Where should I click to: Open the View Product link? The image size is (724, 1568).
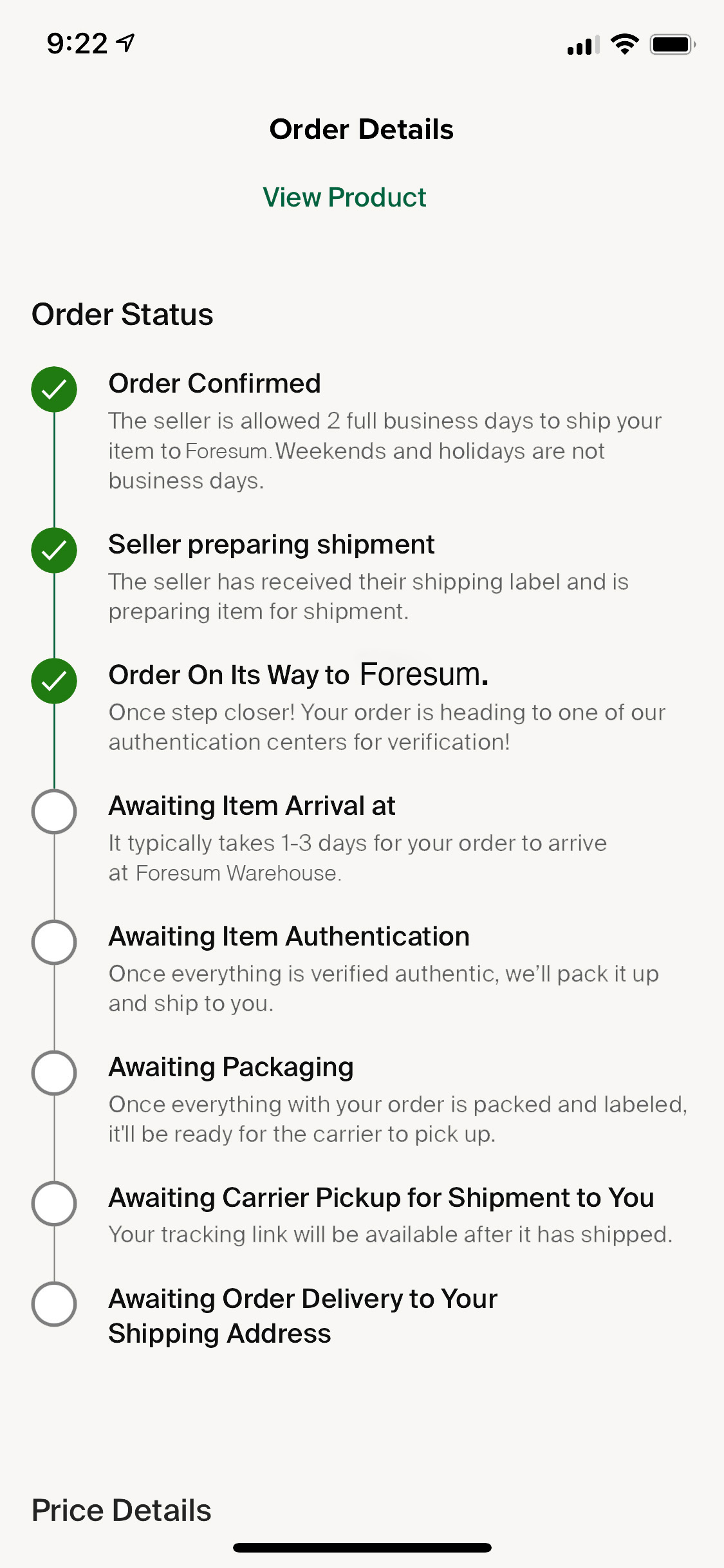click(x=344, y=198)
